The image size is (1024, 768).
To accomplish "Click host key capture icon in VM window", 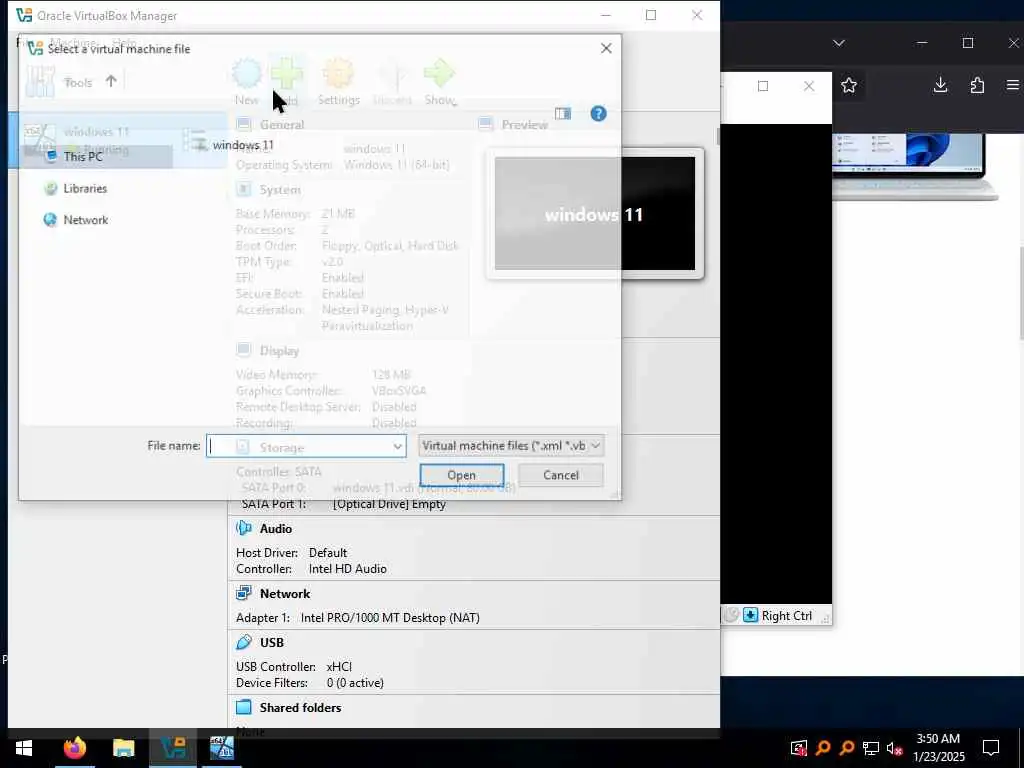I will tap(750, 615).
